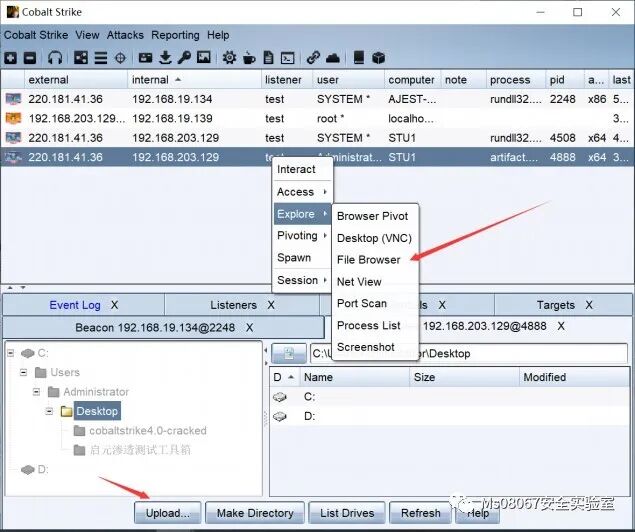Click the C: drive icon in file list
The image size is (635, 532).
click(x=279, y=397)
